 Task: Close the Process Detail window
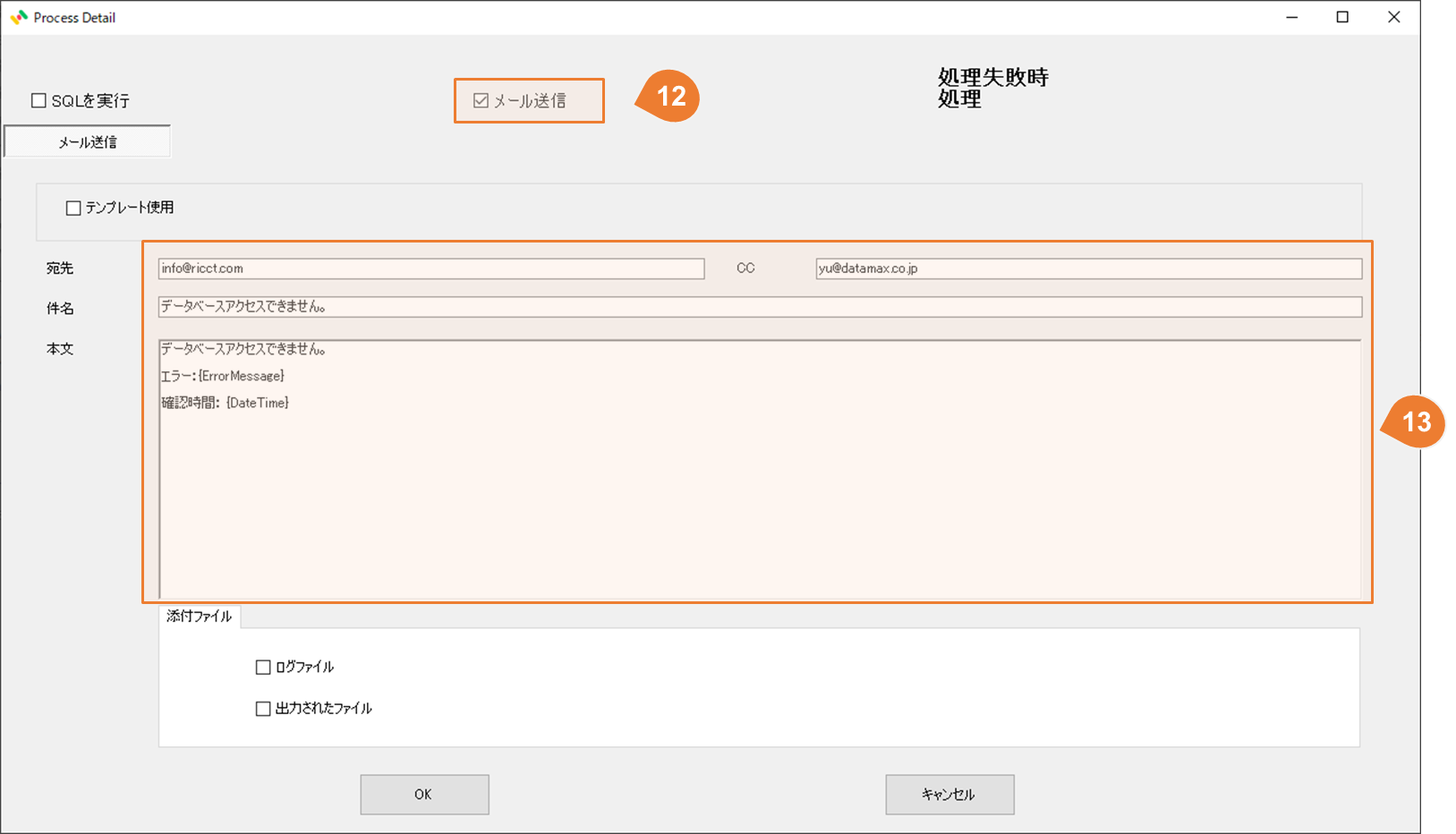(x=1393, y=17)
